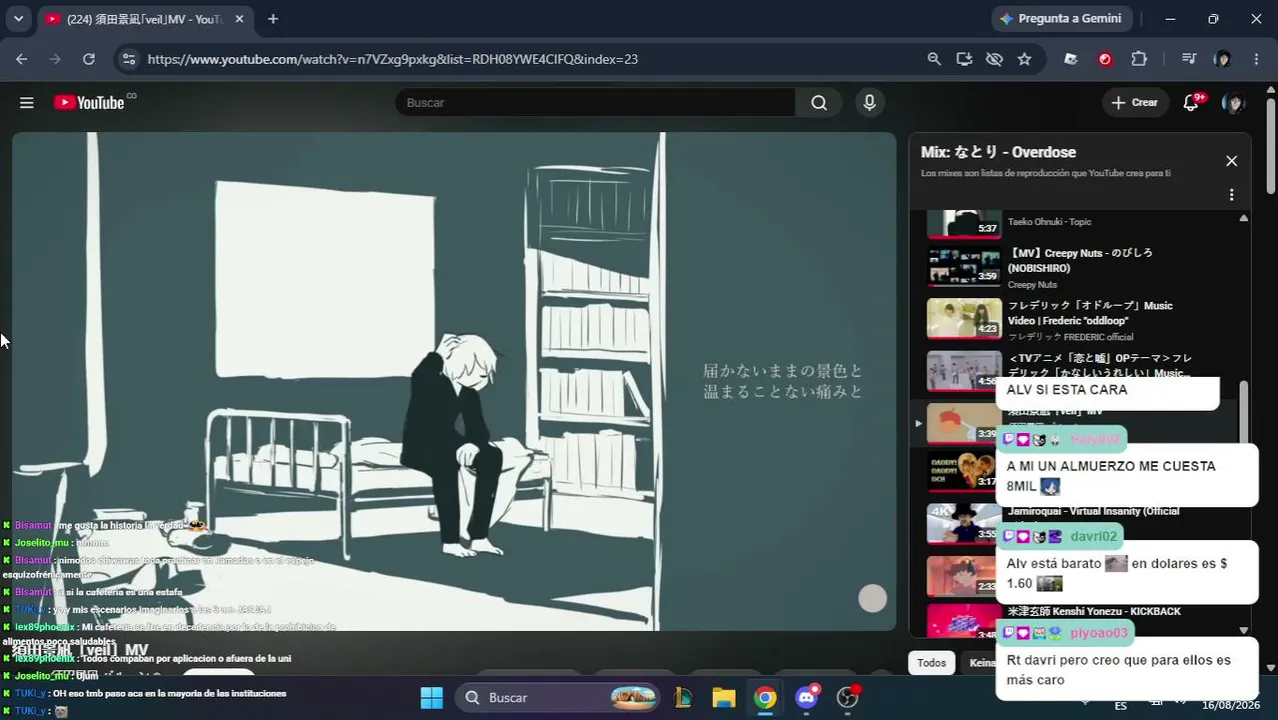Close the Mix playlist panel
Screen dimensions: 1278x720
point(1231,161)
